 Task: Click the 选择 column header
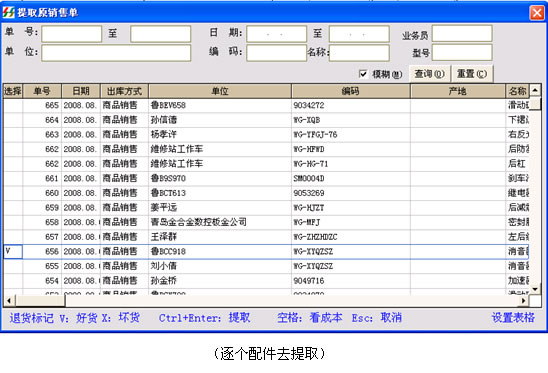point(13,91)
